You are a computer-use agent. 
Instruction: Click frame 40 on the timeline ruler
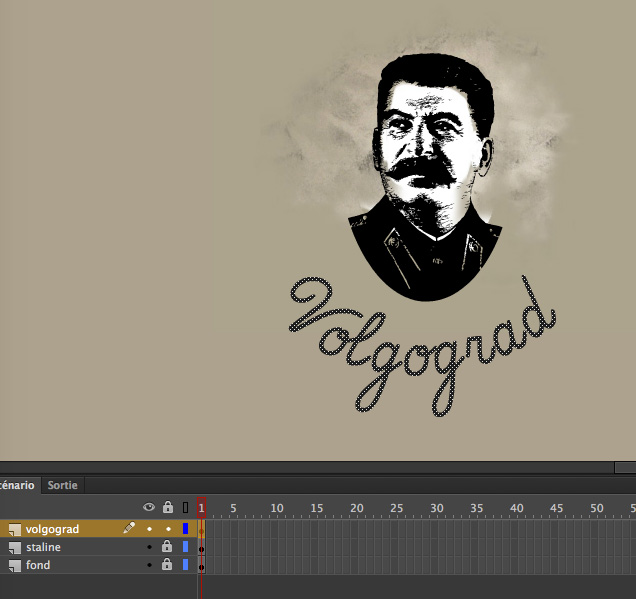(x=516, y=508)
